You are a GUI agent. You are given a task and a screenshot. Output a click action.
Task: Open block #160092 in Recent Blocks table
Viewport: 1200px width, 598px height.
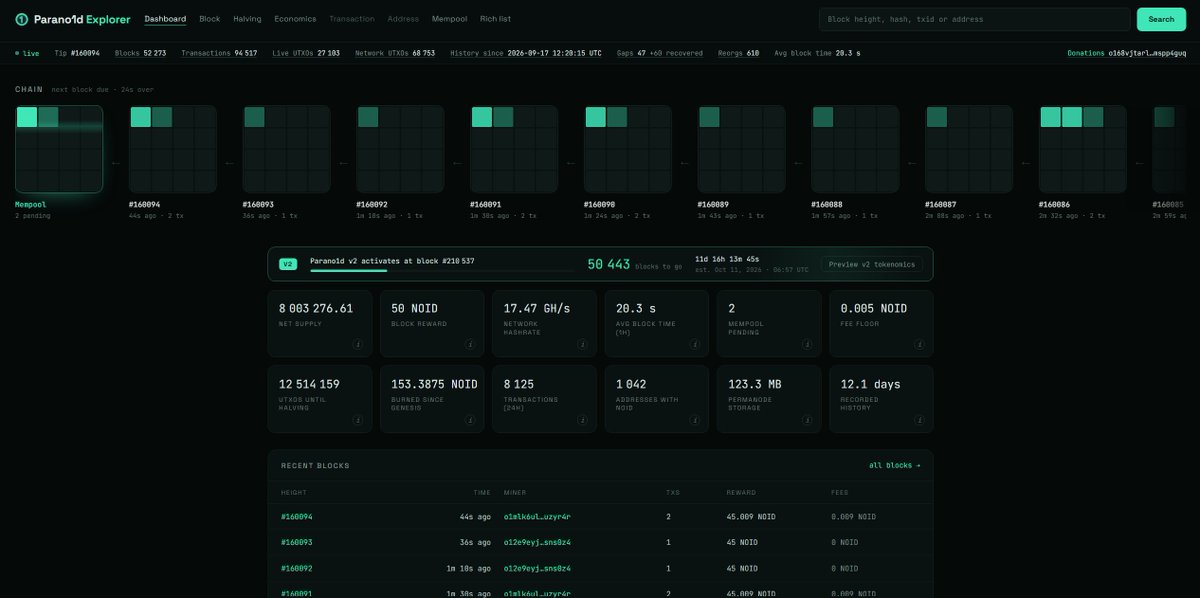[297, 568]
